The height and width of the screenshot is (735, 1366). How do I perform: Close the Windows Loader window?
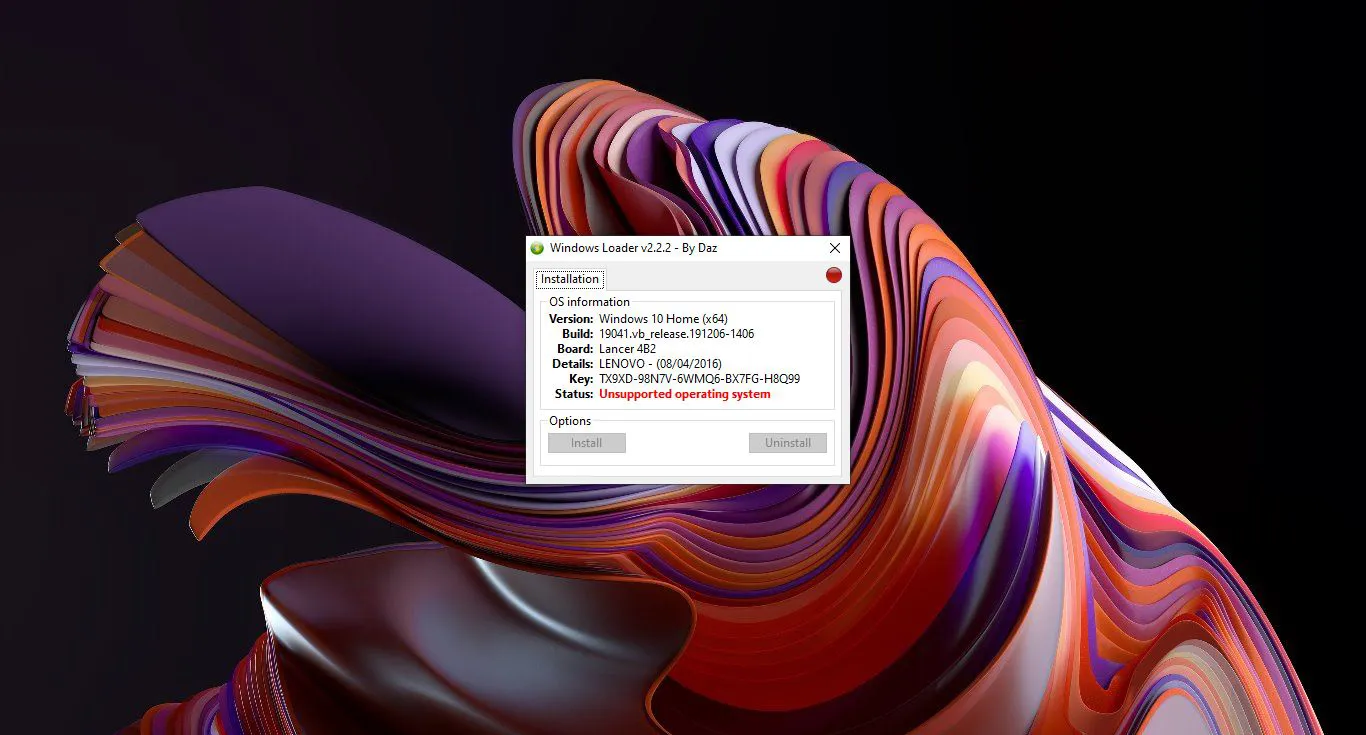coord(835,248)
